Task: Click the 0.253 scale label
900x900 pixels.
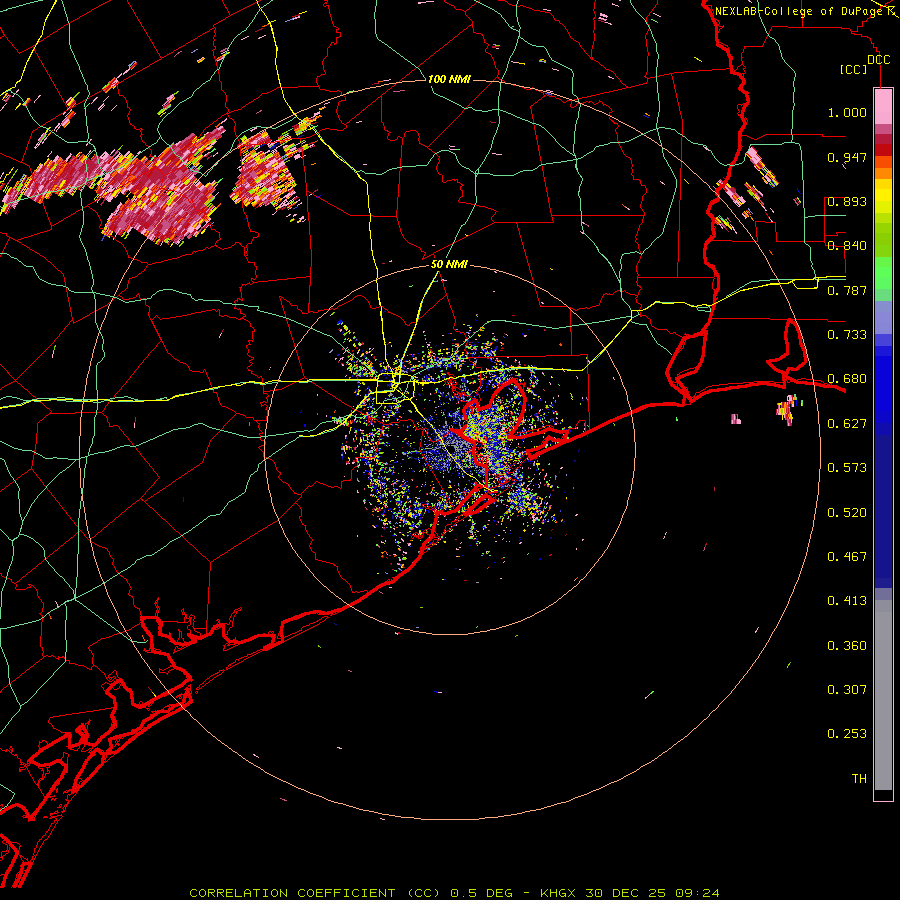Action: pos(847,734)
